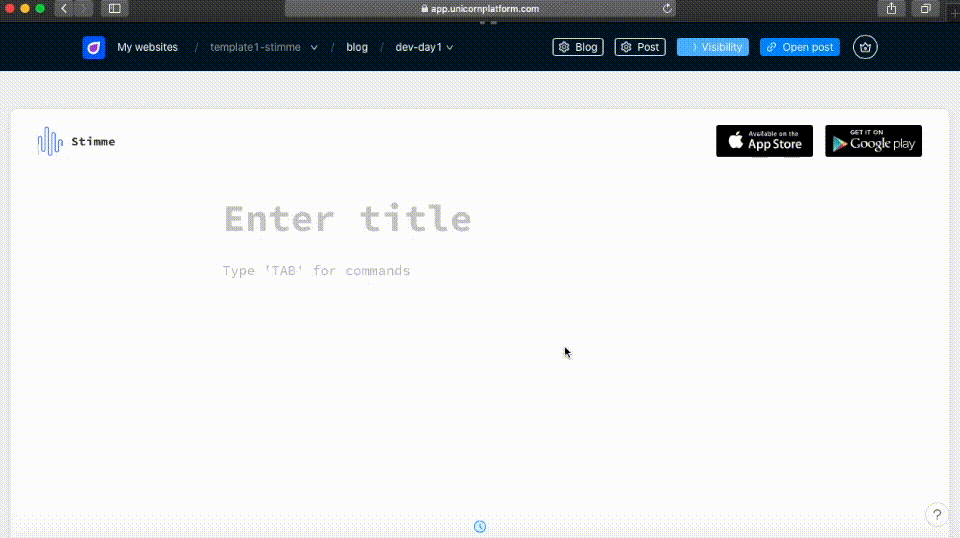
Task: Show Safari tab overview icon
Action: [926, 9]
